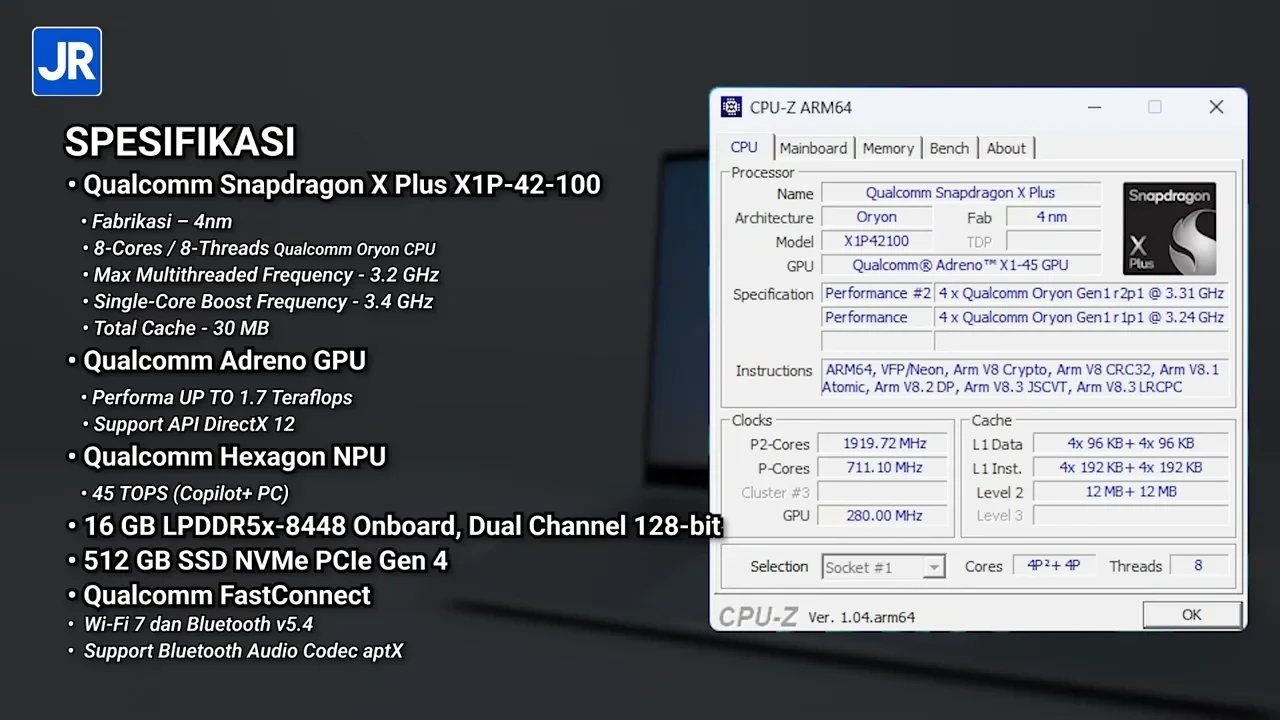
Task: Click the SPESIFIKASI heading
Action: pyautogui.click(x=180, y=142)
